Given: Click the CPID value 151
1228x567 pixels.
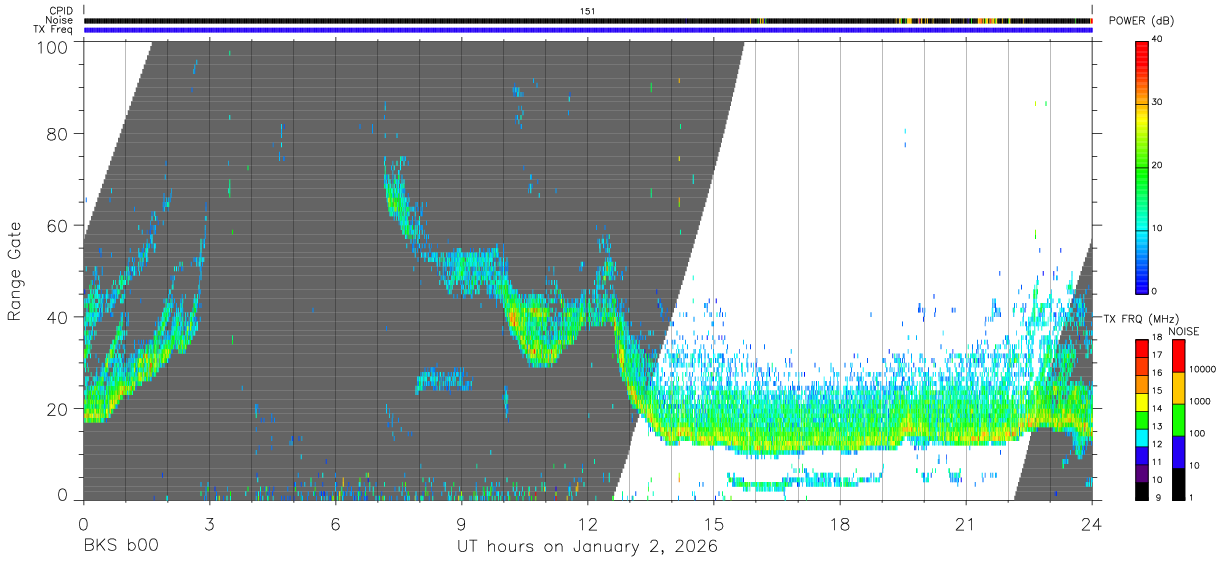Looking at the screenshot, I should (x=588, y=11).
